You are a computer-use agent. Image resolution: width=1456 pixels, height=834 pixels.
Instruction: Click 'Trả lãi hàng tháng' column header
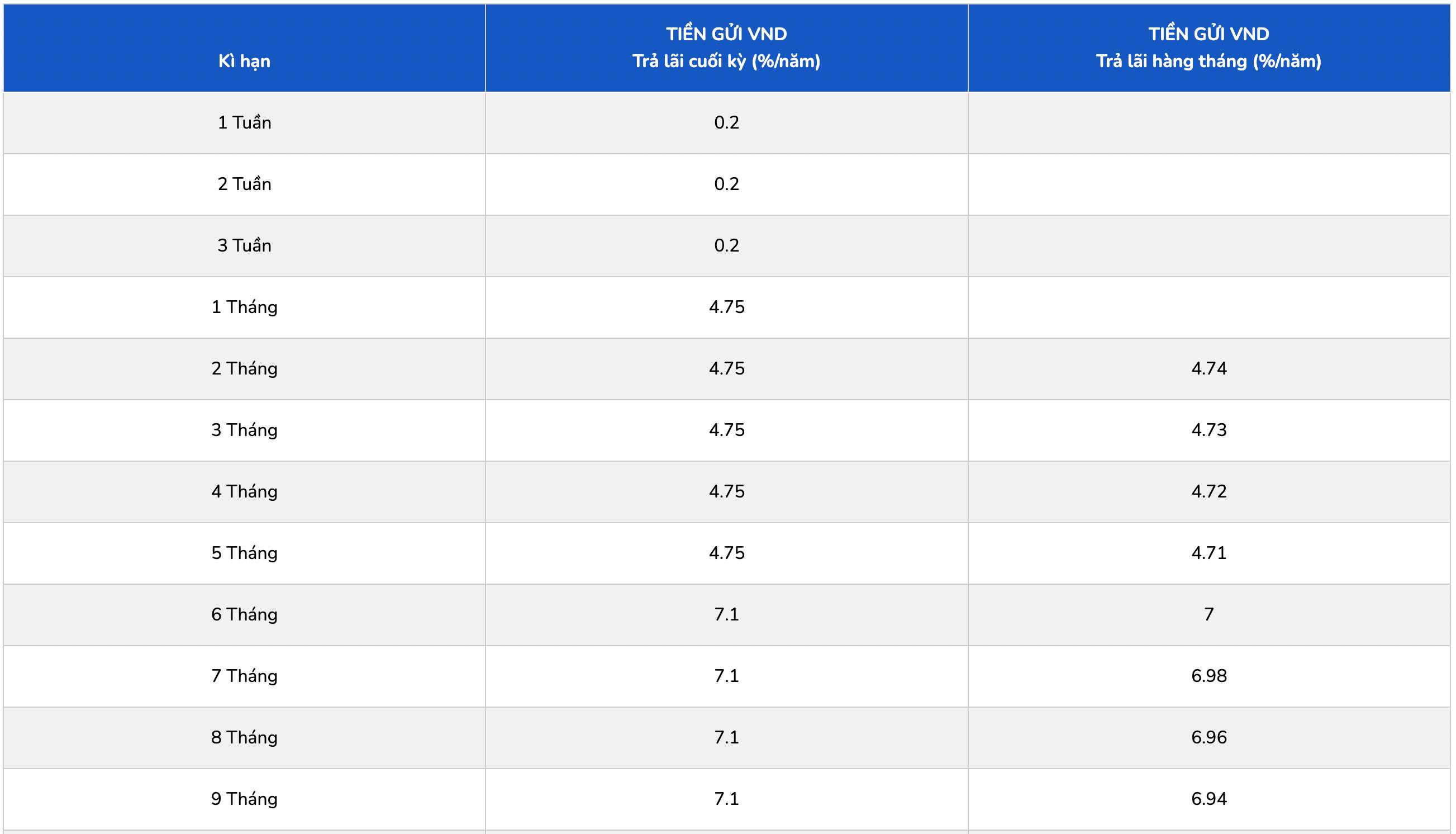tap(1208, 48)
